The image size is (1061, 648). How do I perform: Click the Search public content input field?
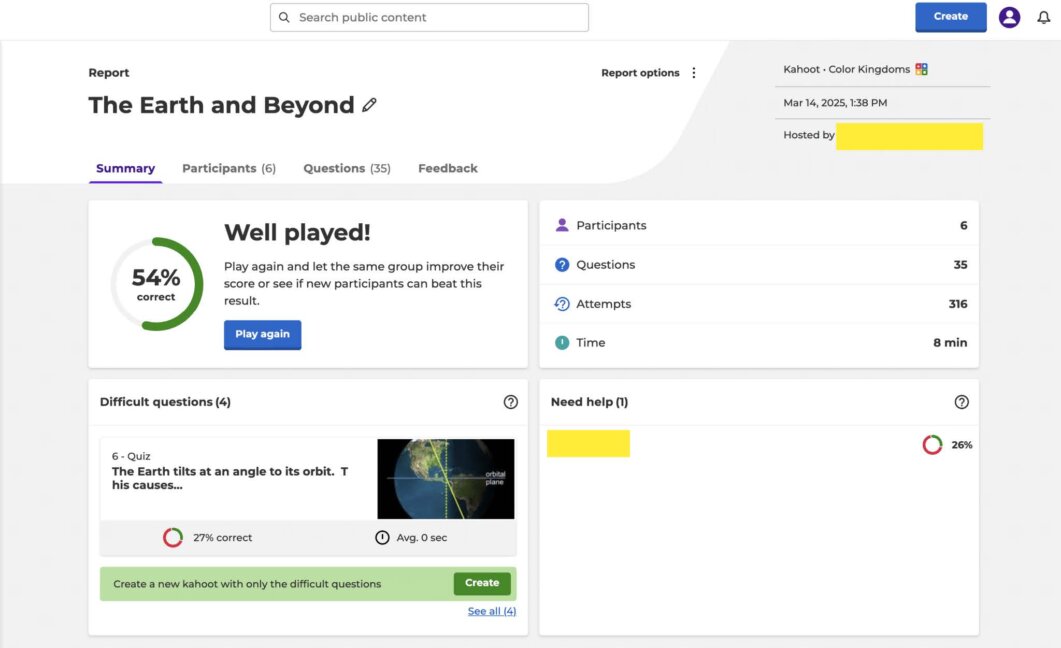point(430,17)
